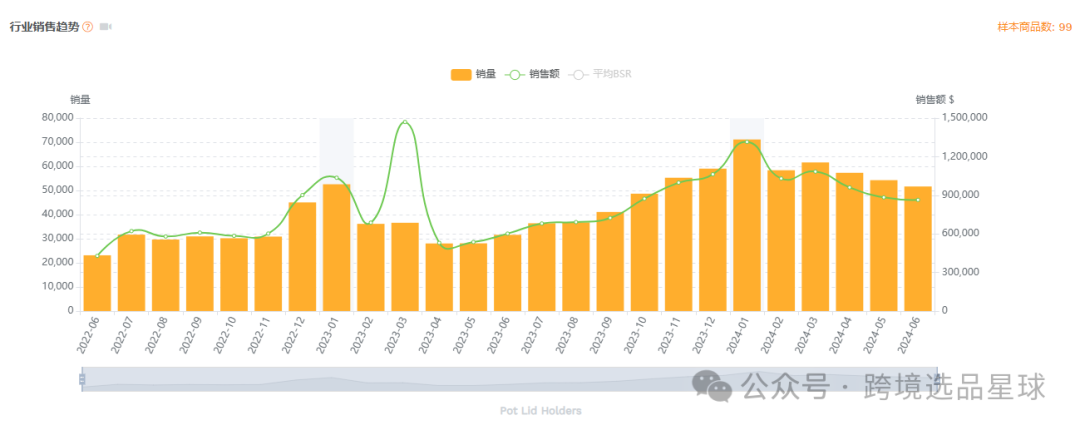This screenshot has width=1080, height=430.
Task: Click the Pot Lid Holders label
Action: tap(541, 411)
